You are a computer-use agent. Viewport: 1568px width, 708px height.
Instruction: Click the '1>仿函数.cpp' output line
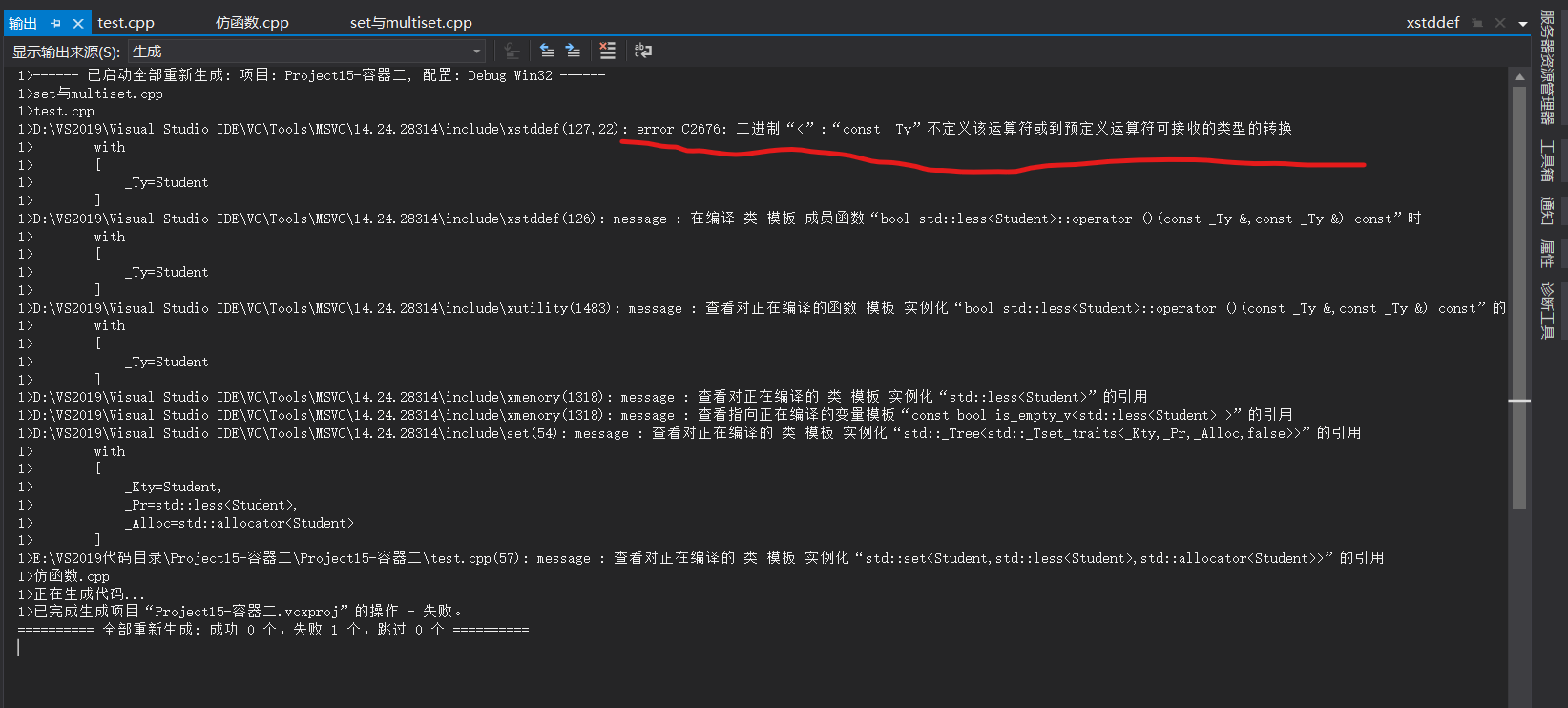(63, 576)
